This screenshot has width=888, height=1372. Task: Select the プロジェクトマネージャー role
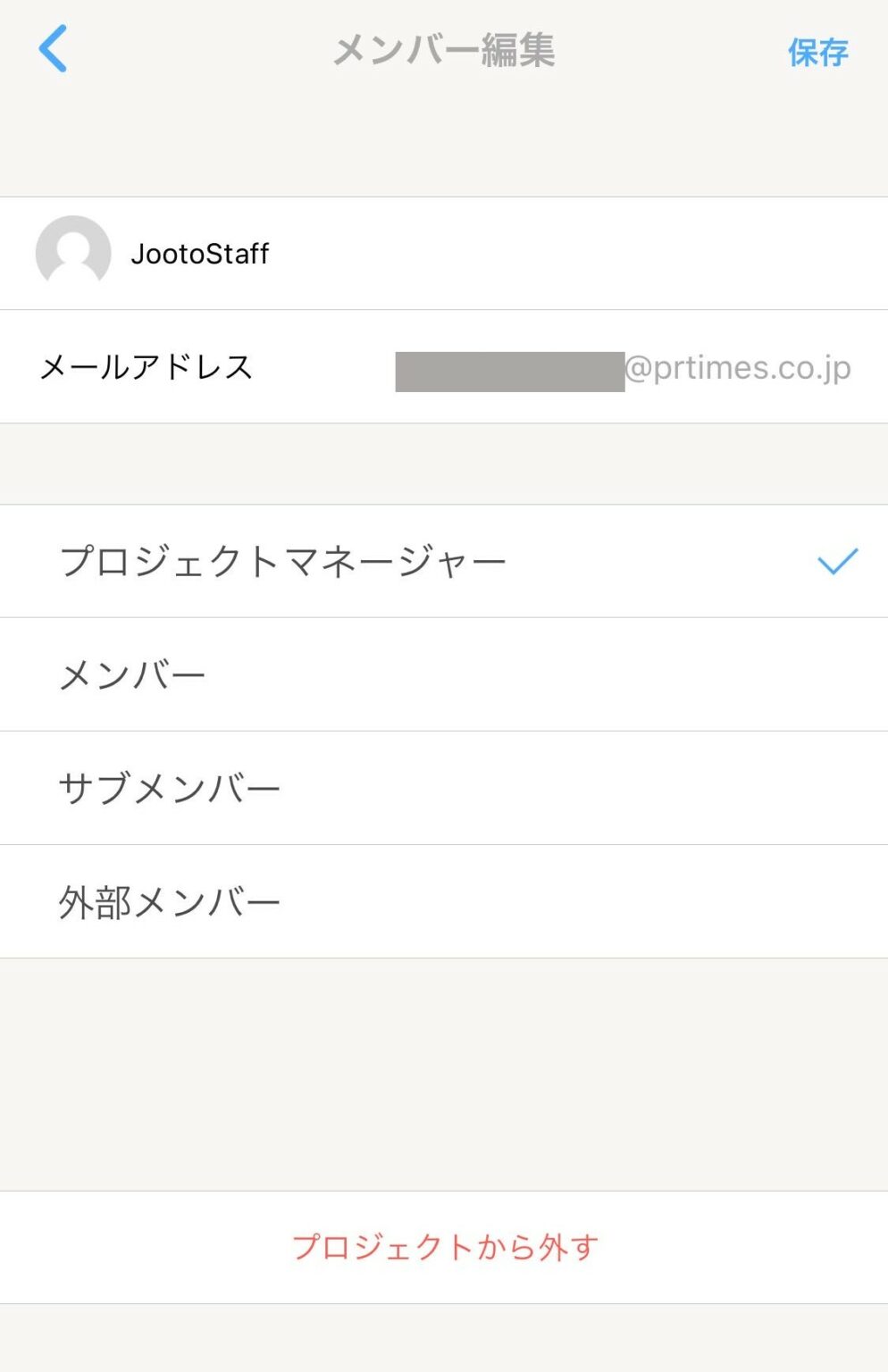(x=282, y=562)
